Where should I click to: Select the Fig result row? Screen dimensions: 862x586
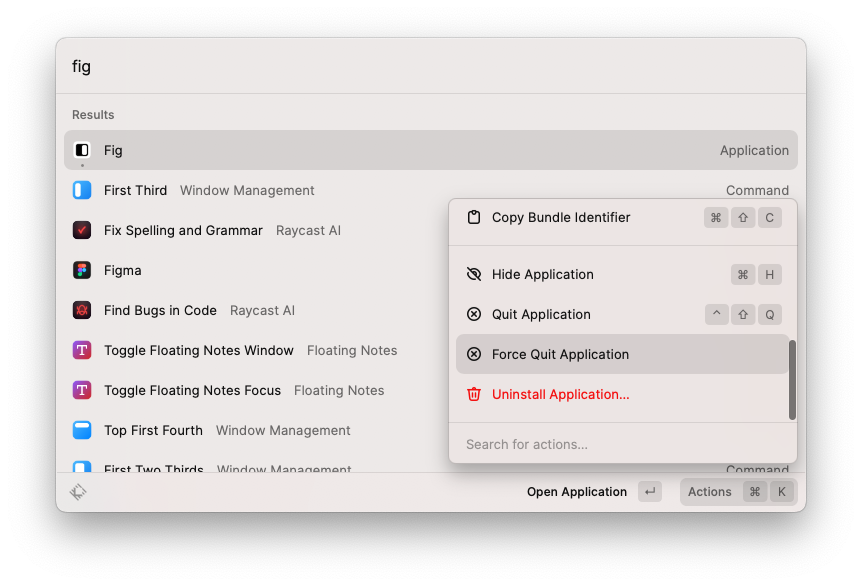point(431,150)
